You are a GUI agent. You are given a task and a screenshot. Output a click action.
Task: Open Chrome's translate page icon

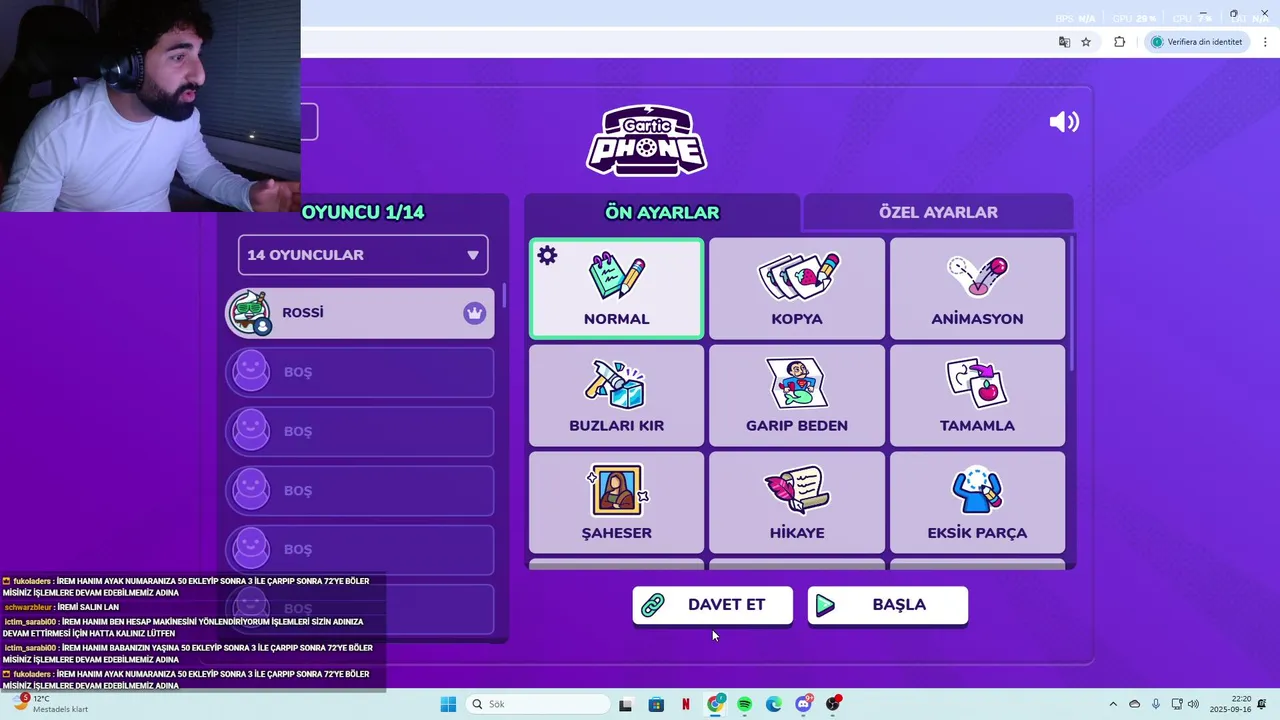[1064, 42]
